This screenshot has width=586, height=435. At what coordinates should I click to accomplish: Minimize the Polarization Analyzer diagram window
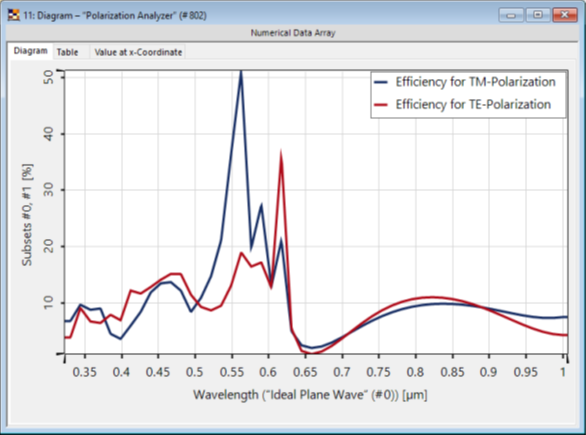coord(511,15)
